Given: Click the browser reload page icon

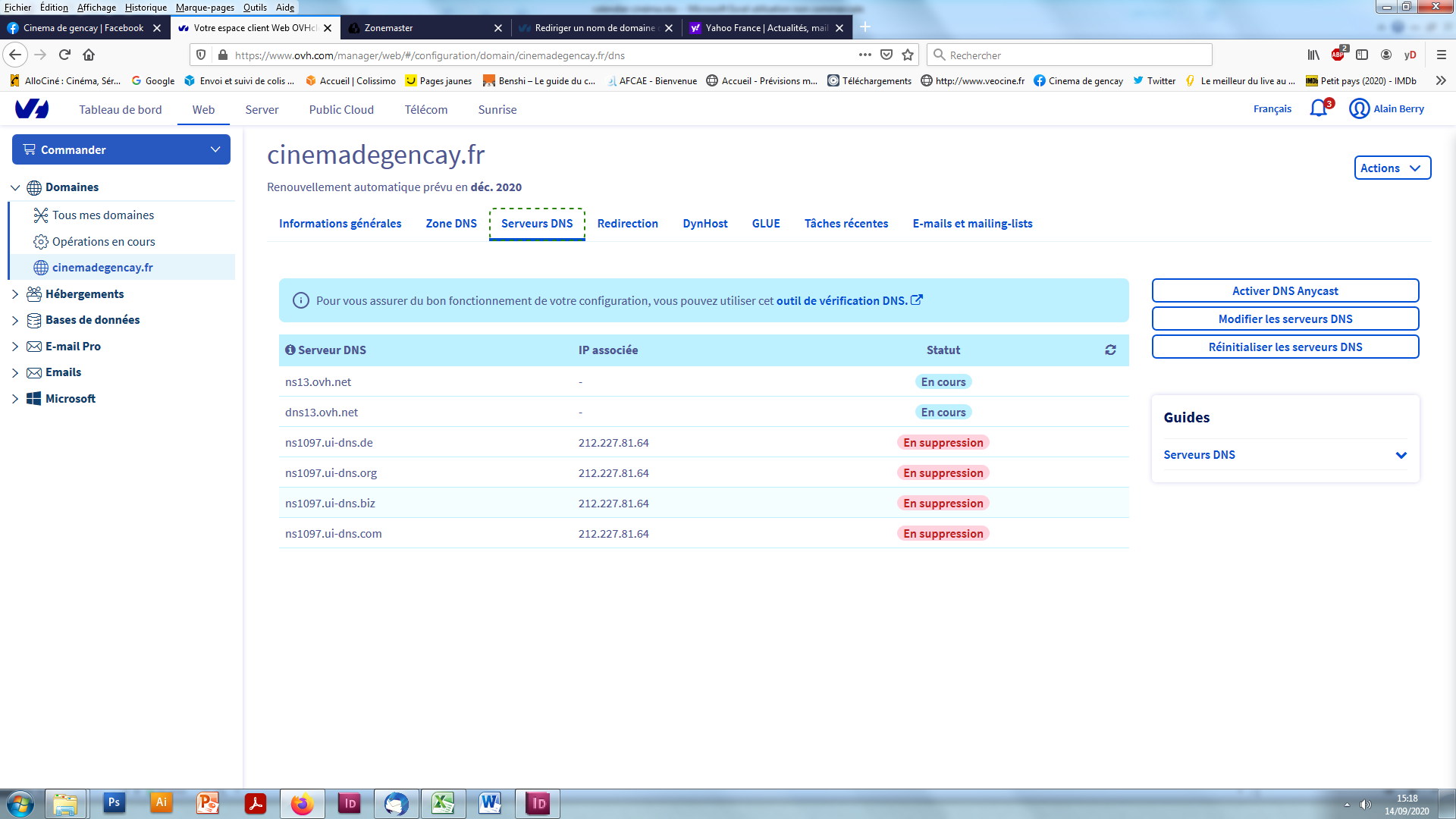Looking at the screenshot, I should point(64,55).
